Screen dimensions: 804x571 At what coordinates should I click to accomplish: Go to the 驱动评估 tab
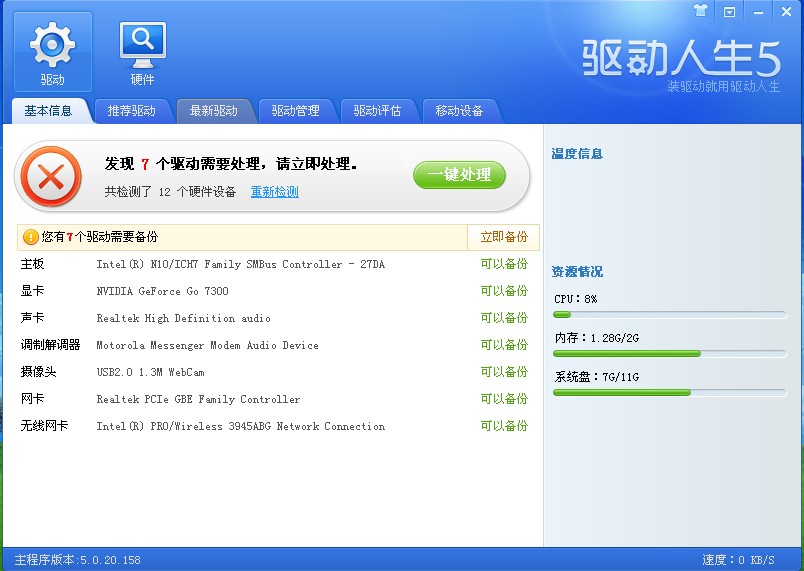(x=378, y=111)
